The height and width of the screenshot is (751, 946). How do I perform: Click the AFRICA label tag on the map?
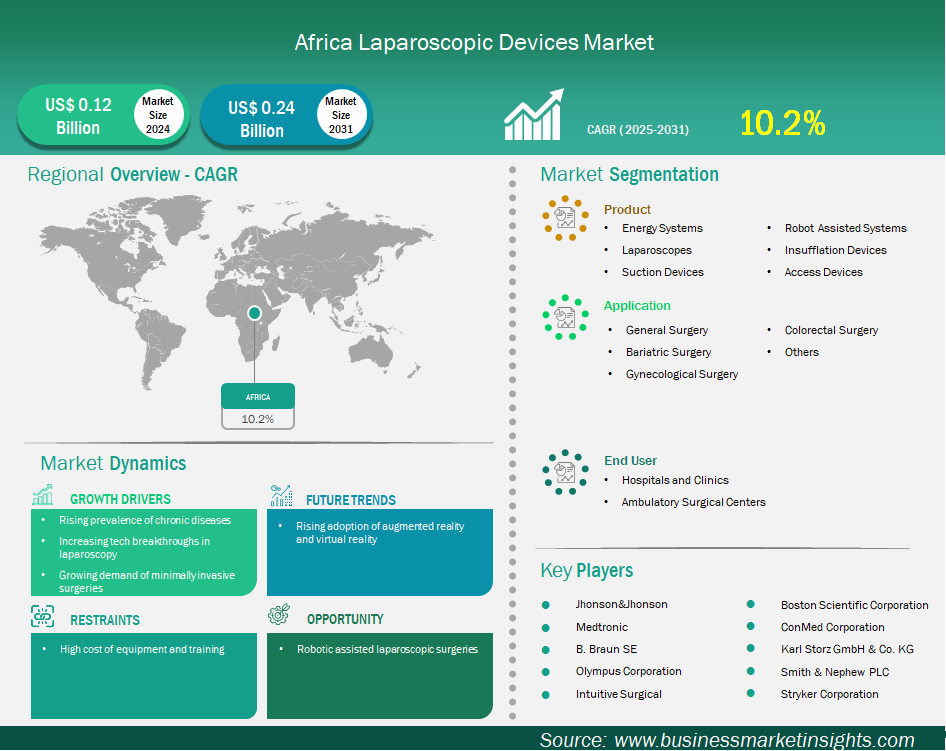258,396
